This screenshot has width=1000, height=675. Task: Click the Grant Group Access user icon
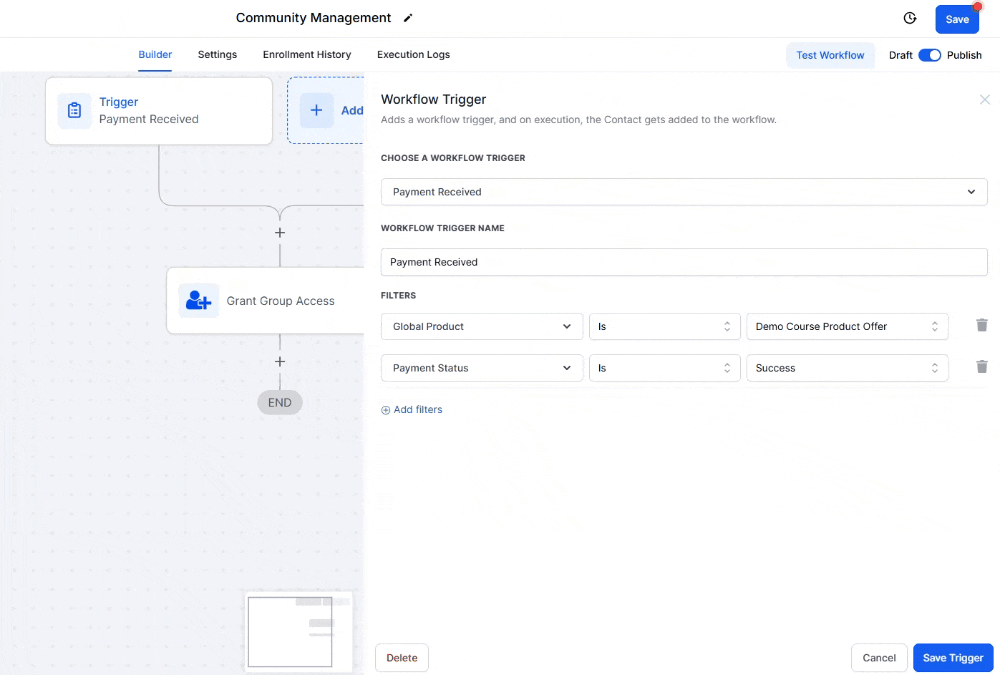198,300
